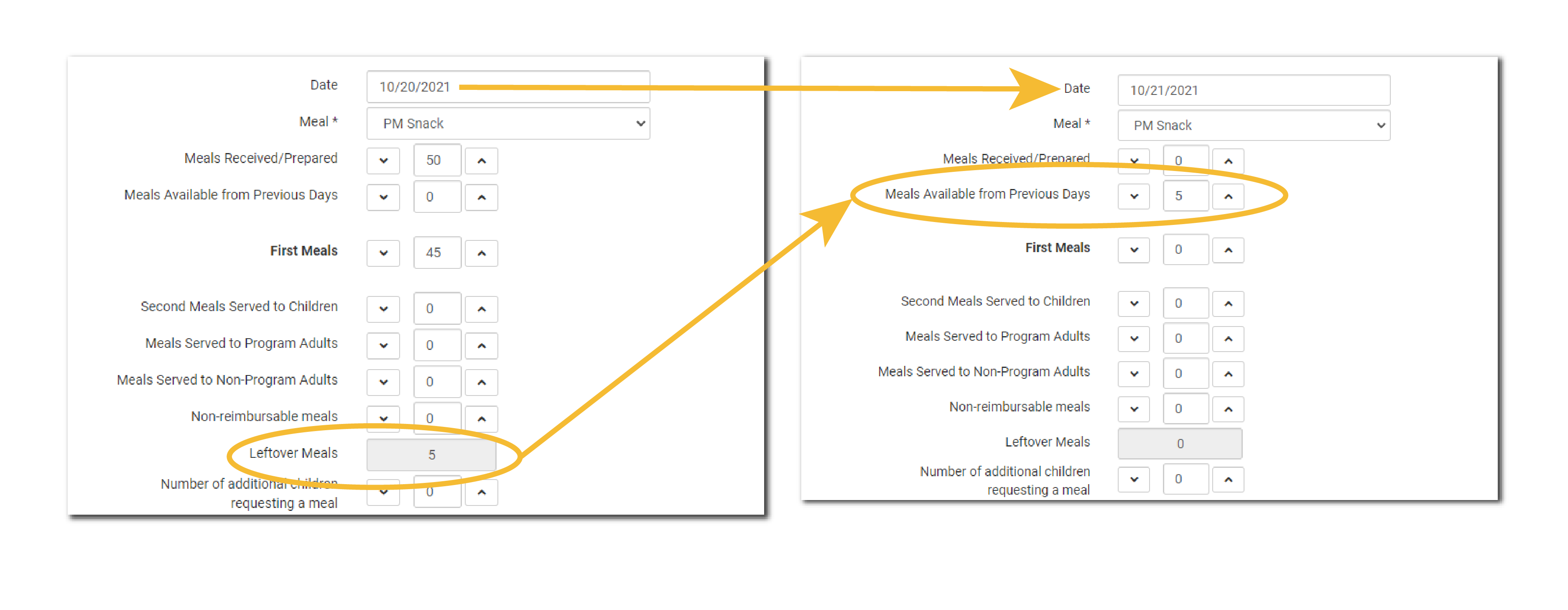The height and width of the screenshot is (610, 1568).
Task: Decrease Meals Served to Program Adults, right form
Action: 1133,339
